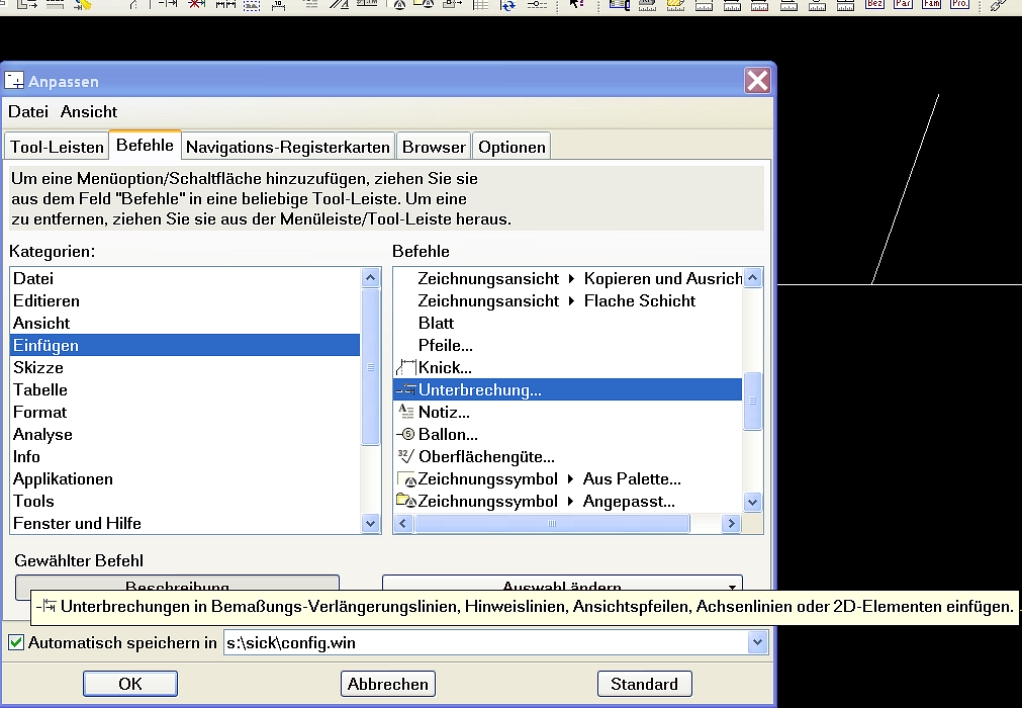
Task: Click the config.win path input field
Action: [x=486, y=642]
